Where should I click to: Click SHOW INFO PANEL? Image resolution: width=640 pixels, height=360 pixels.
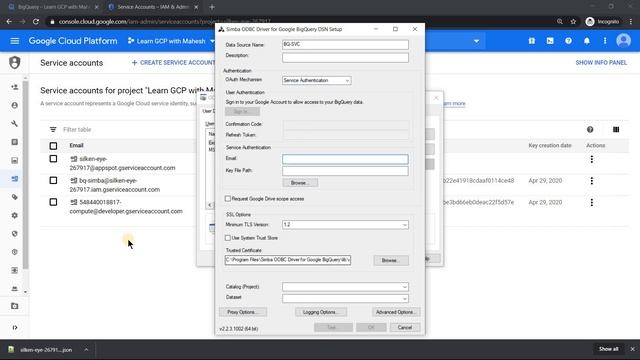click(601, 62)
